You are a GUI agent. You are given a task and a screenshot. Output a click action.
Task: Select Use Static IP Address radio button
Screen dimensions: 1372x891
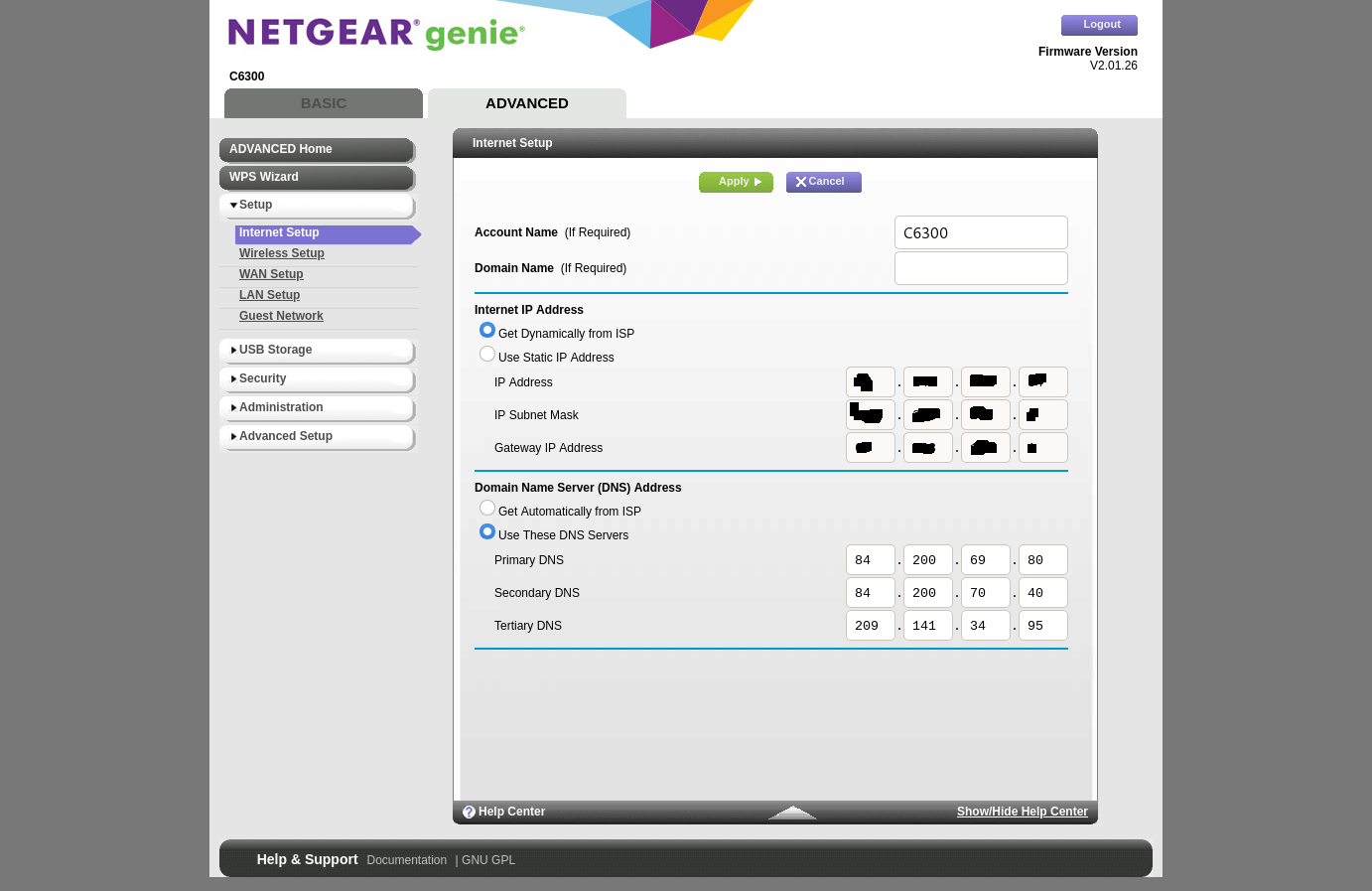[x=487, y=354]
